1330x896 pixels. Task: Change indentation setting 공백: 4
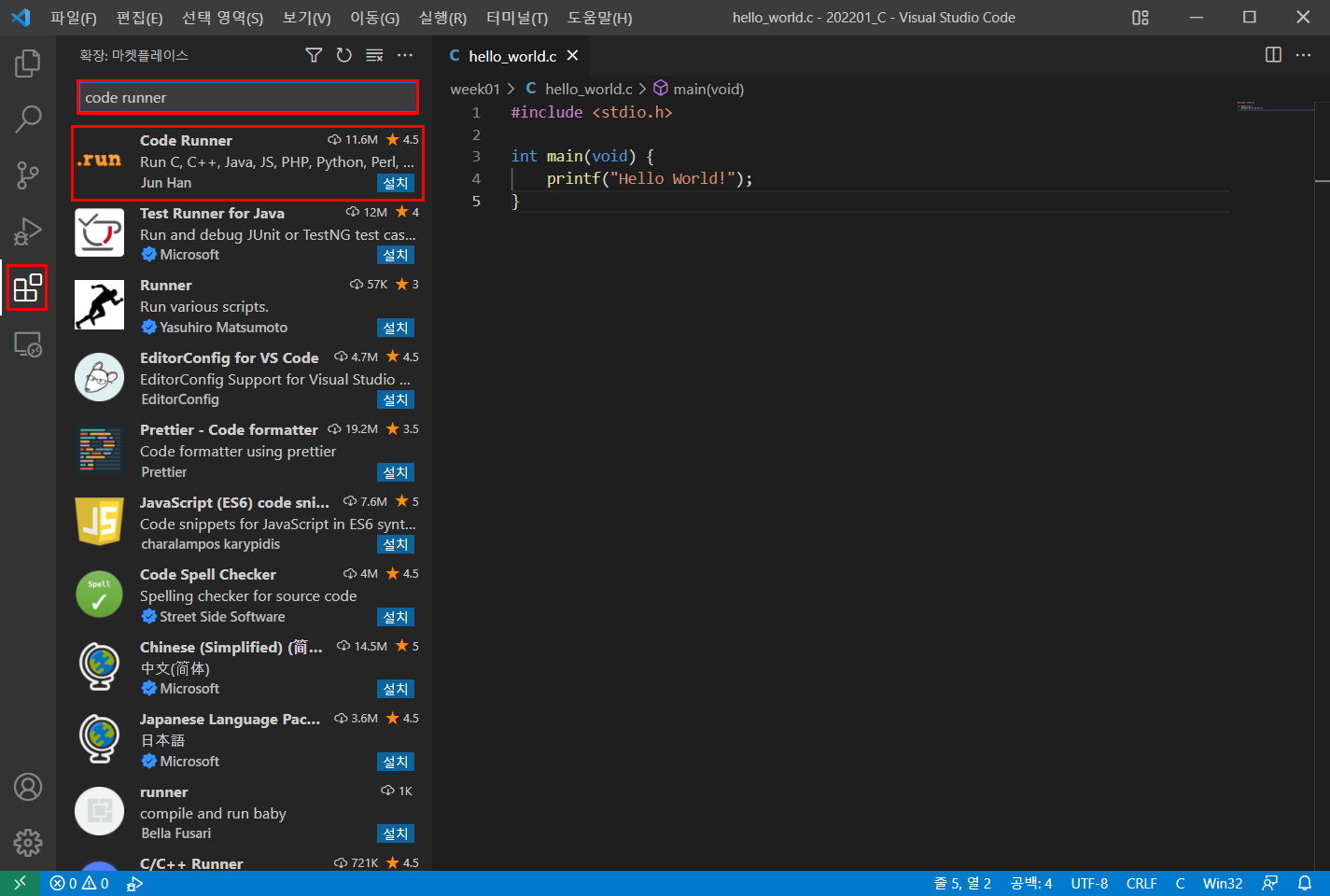[1031, 884]
